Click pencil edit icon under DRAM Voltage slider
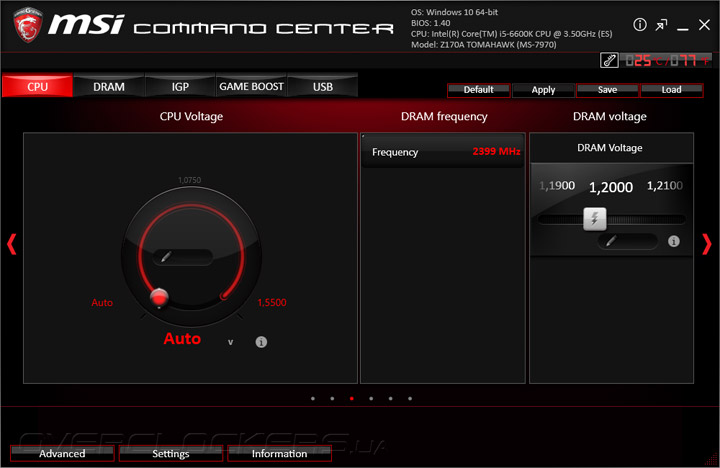The height and width of the screenshot is (468, 720). tap(611, 241)
